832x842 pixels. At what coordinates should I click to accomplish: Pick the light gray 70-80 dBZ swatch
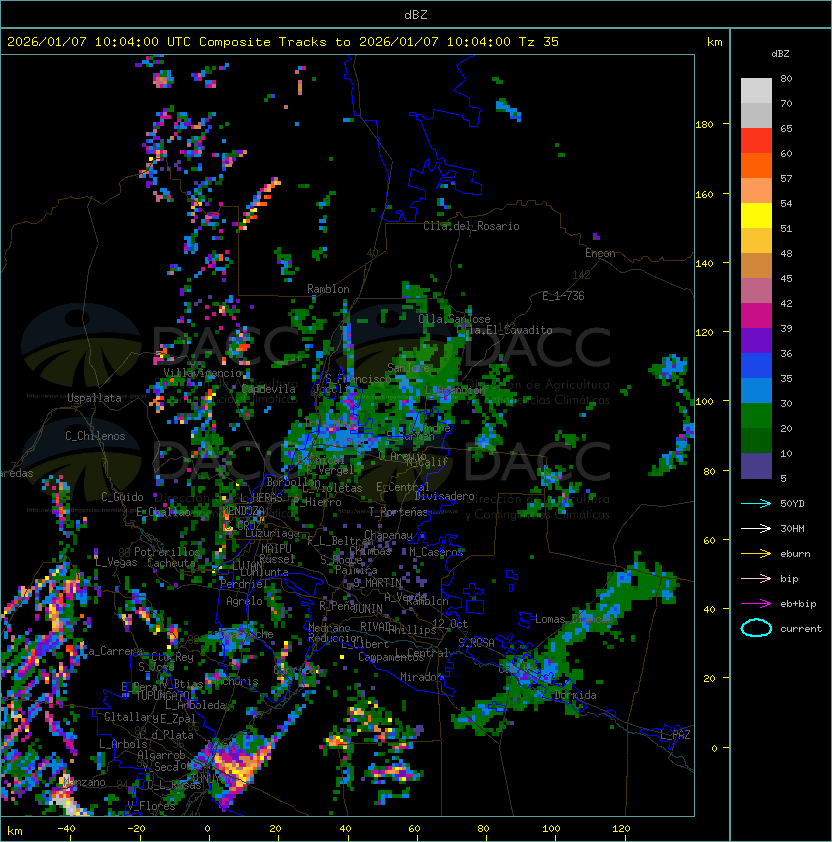click(756, 91)
